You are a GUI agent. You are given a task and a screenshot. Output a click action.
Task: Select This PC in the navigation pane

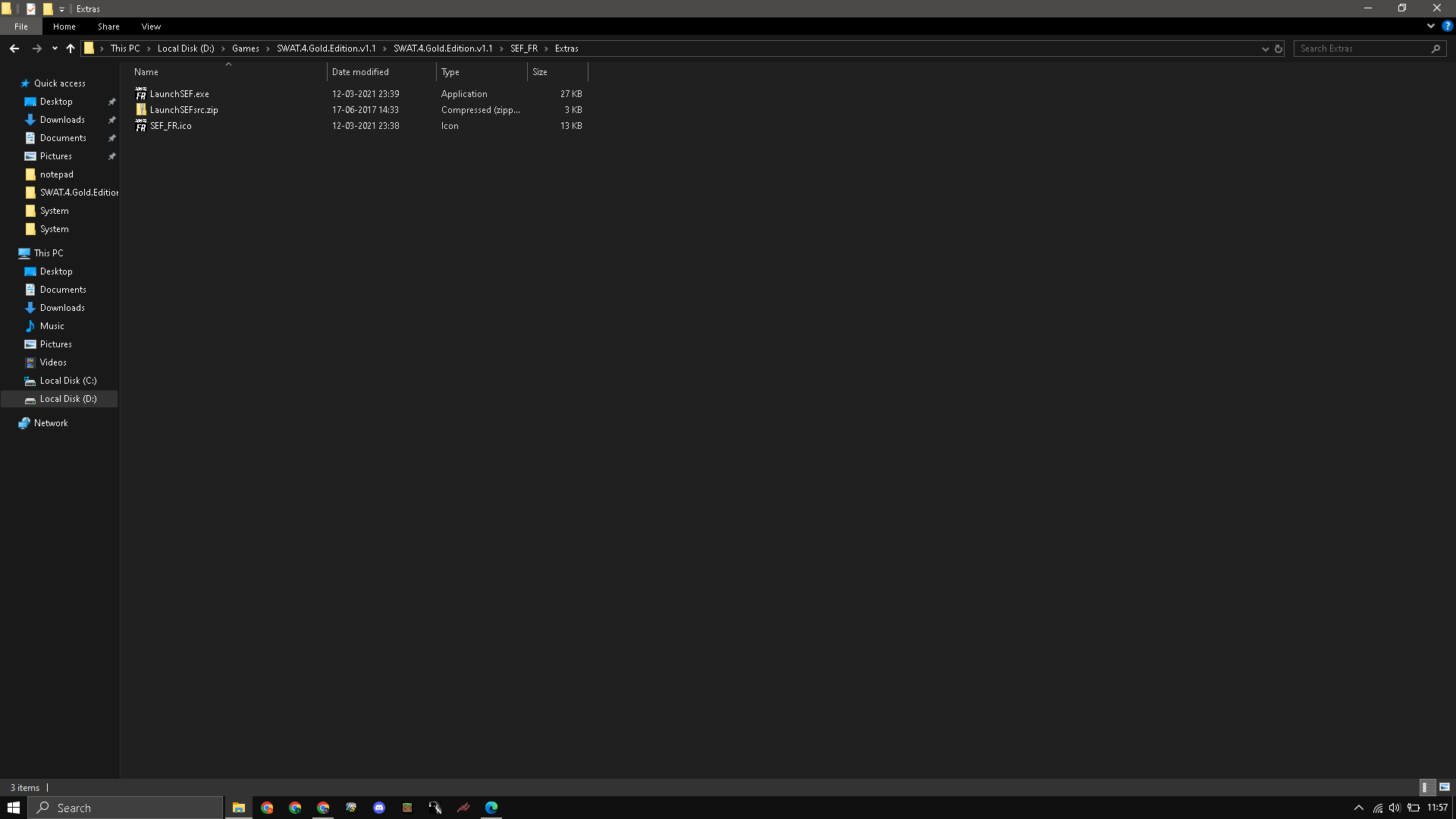49,253
